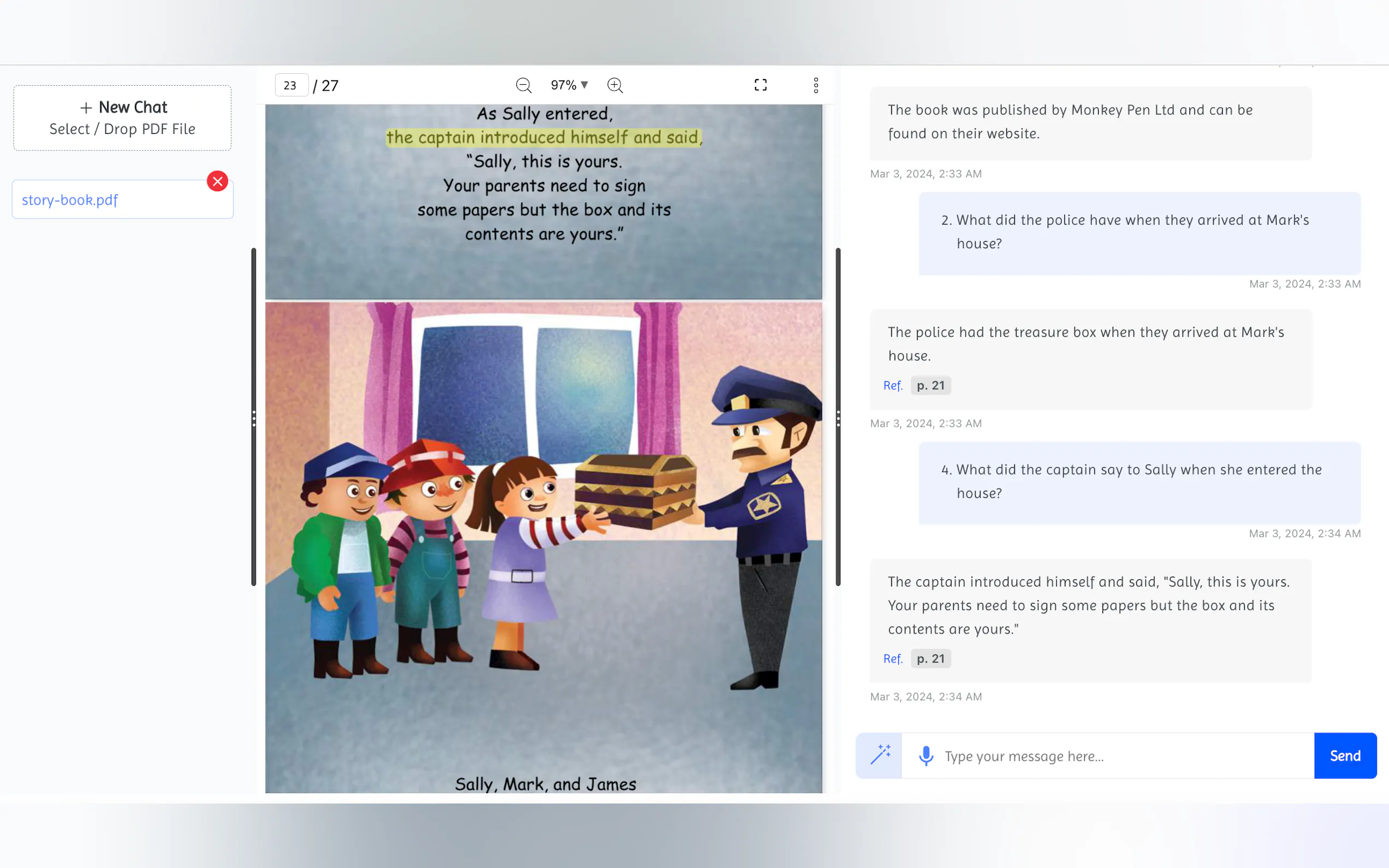
Task: Click the Ref. link under treasure box answer
Action: click(x=892, y=386)
